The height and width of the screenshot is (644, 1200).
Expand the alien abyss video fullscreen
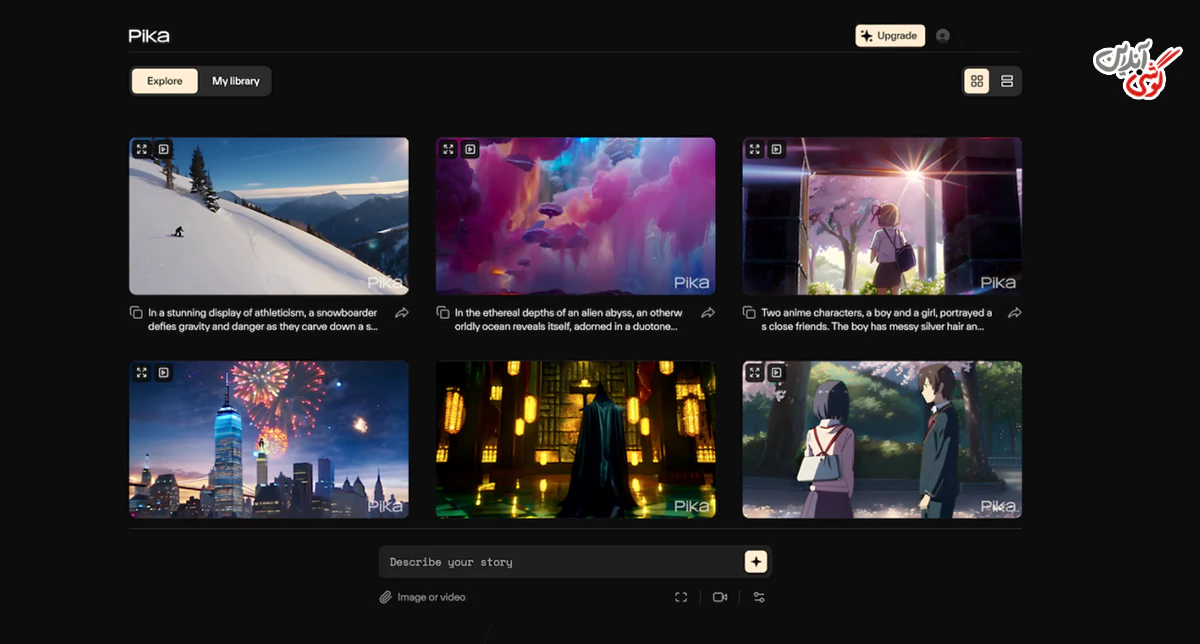[x=449, y=149]
